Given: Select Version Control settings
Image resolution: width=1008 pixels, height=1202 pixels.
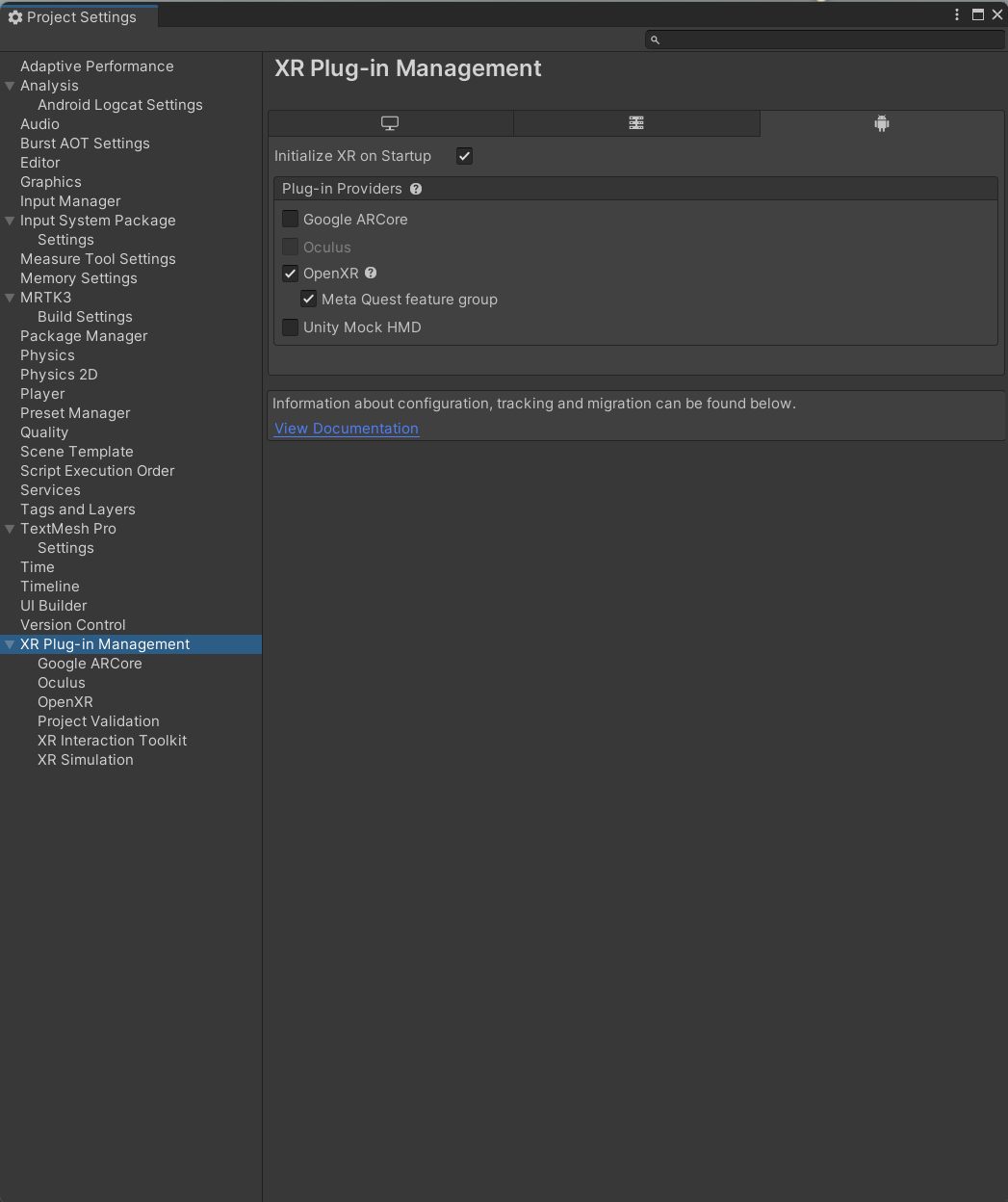Looking at the screenshot, I should tap(73, 625).
